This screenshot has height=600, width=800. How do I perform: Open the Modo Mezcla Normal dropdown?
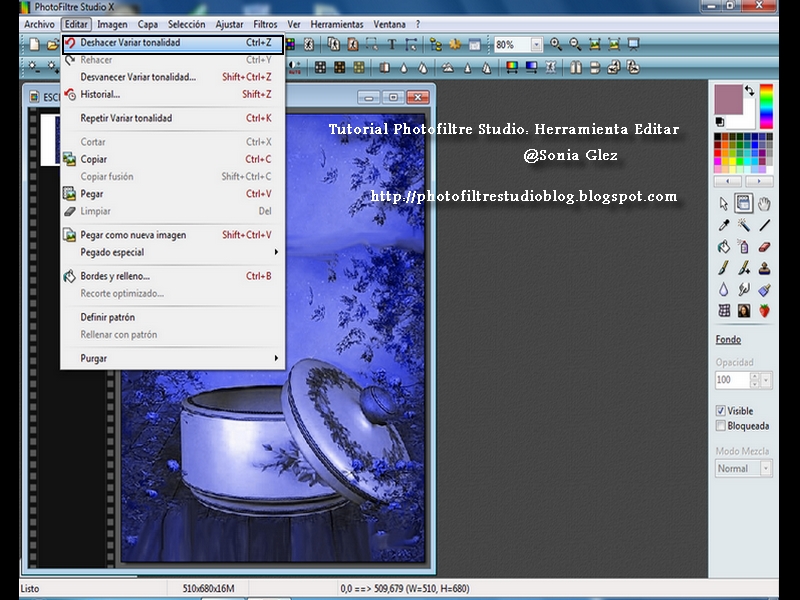point(766,468)
